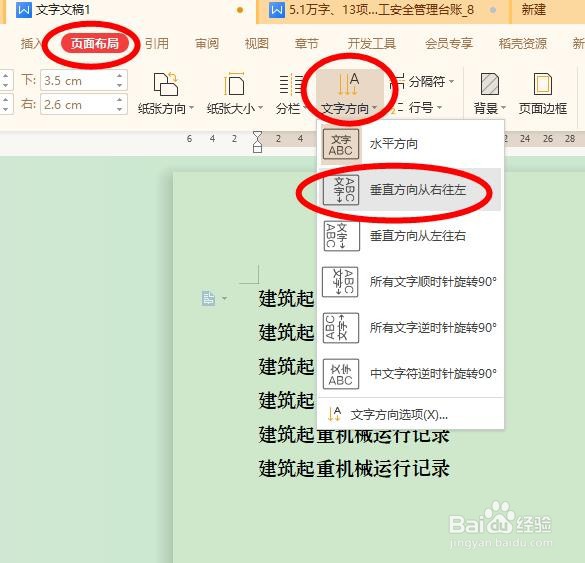Screen dimensions: 585x563
Task: Select the 垂直方向从右往左 icon
Action: pyautogui.click(x=341, y=190)
